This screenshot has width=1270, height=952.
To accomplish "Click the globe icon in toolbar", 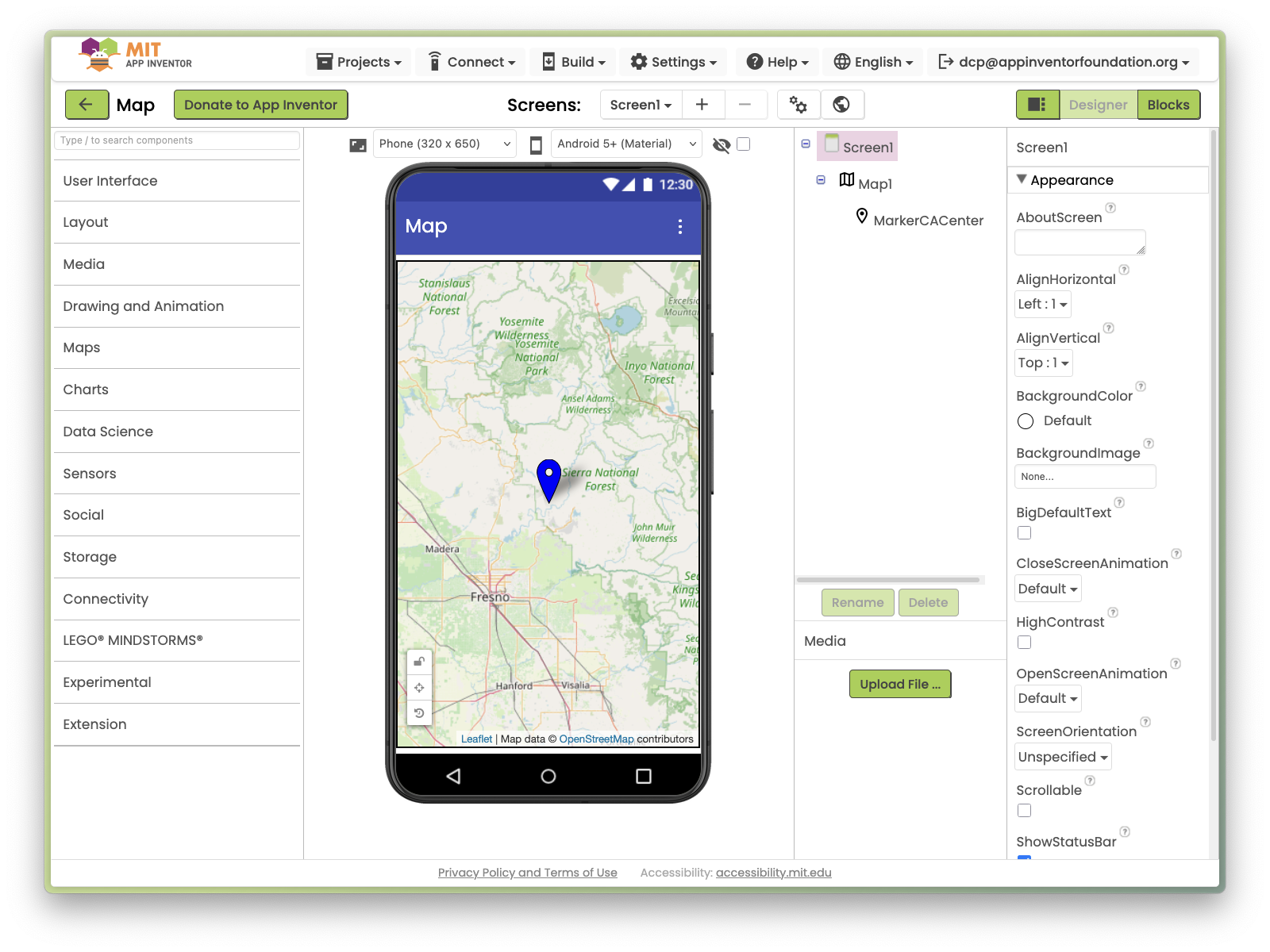I will 841,105.
